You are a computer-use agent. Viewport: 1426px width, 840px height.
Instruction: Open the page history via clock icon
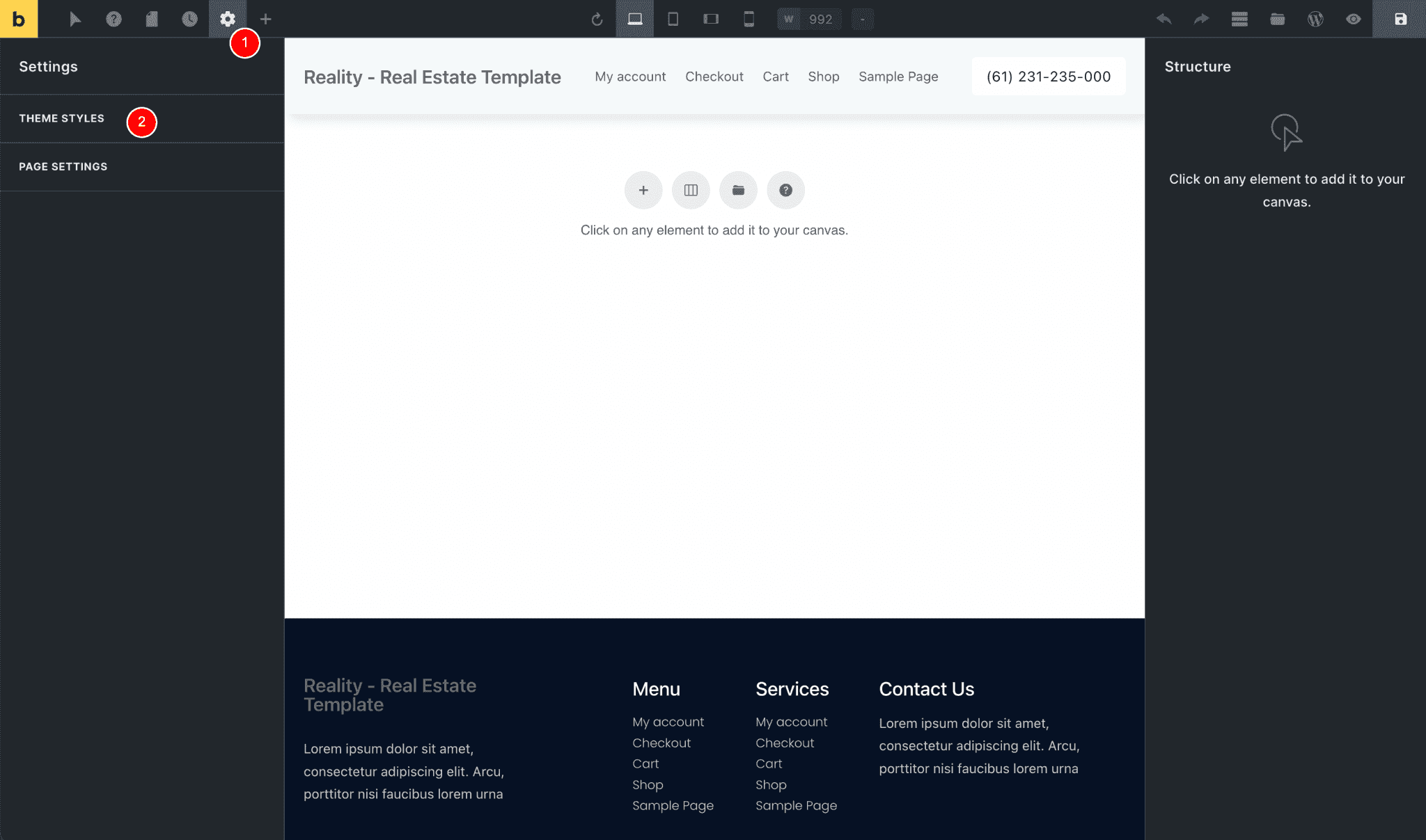[x=189, y=19]
